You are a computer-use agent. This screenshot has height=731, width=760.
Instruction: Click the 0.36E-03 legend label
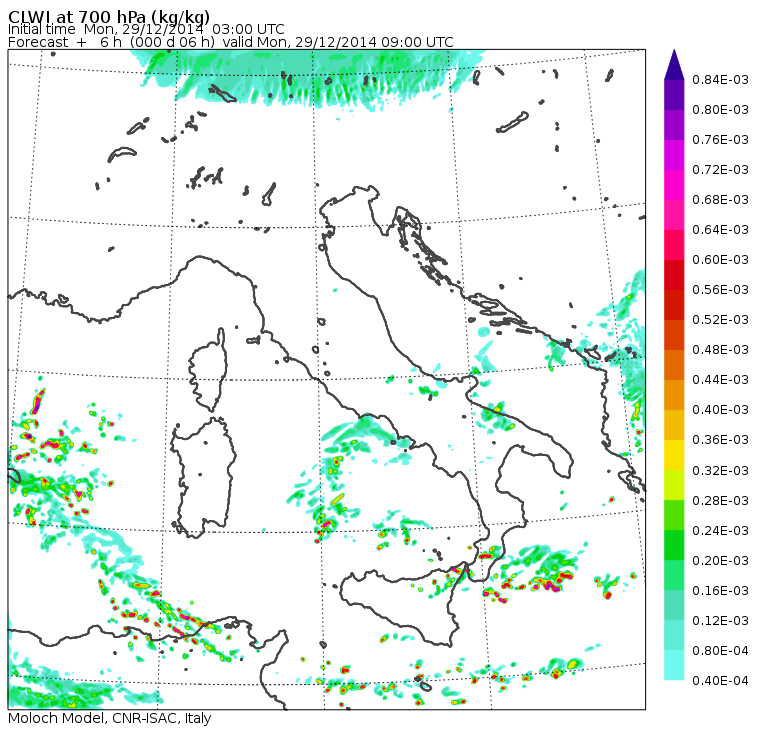click(x=720, y=440)
